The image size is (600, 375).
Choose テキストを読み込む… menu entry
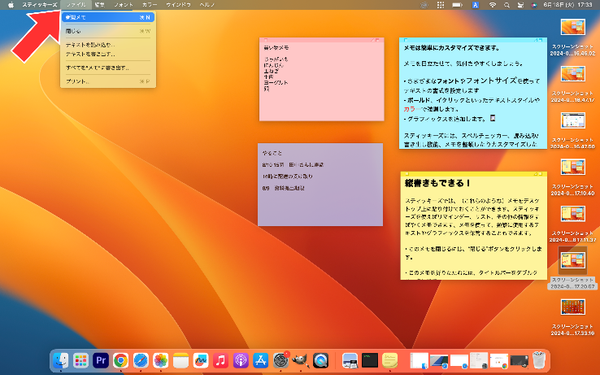click(108, 45)
